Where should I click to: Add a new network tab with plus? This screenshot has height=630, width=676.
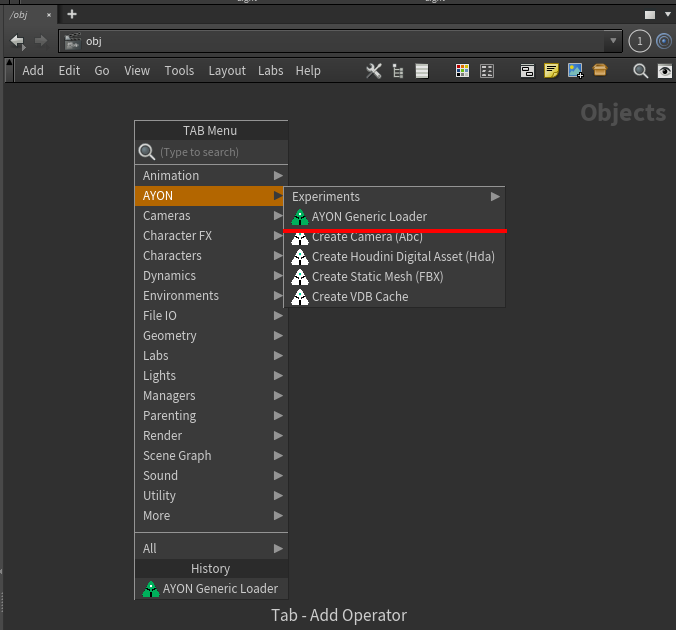pos(72,14)
